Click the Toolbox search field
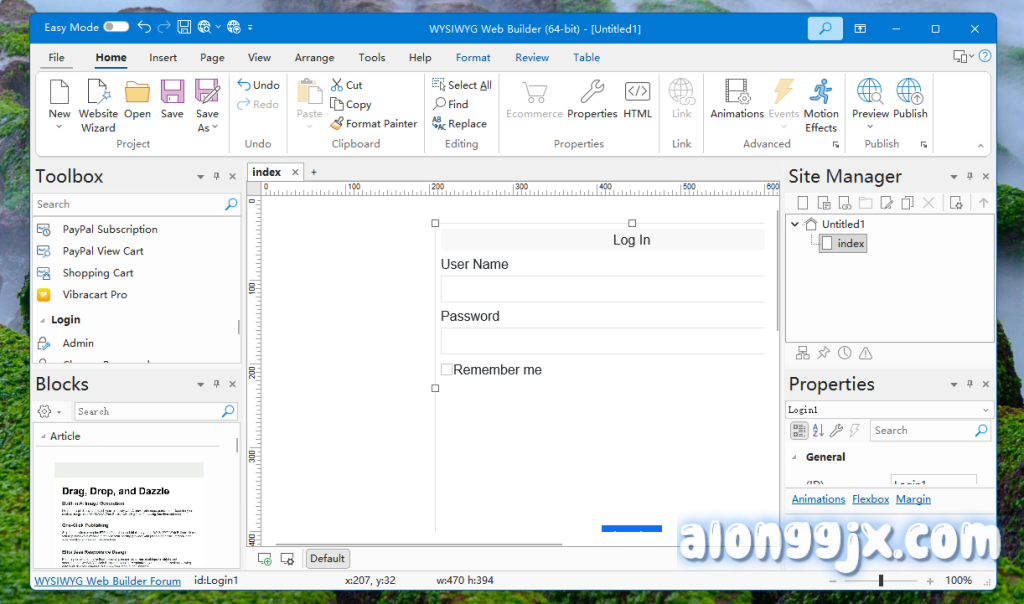Image resolution: width=1024 pixels, height=604 pixels. tap(128, 204)
